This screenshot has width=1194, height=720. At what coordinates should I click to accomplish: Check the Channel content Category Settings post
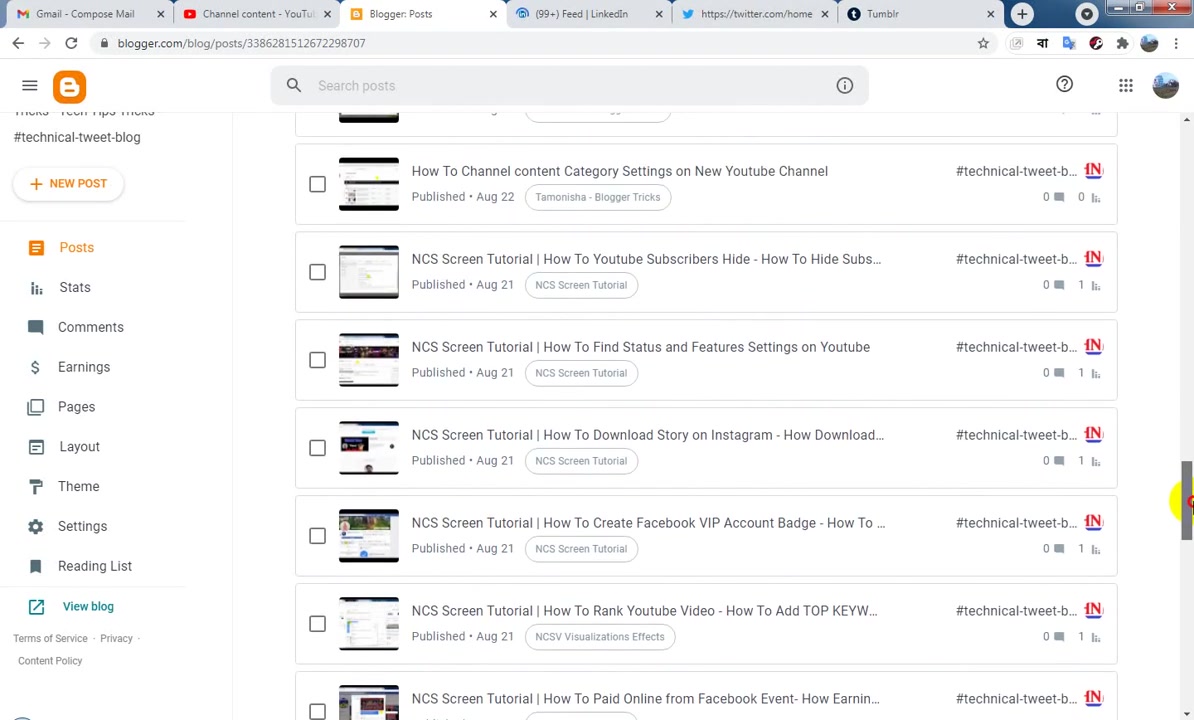(318, 184)
